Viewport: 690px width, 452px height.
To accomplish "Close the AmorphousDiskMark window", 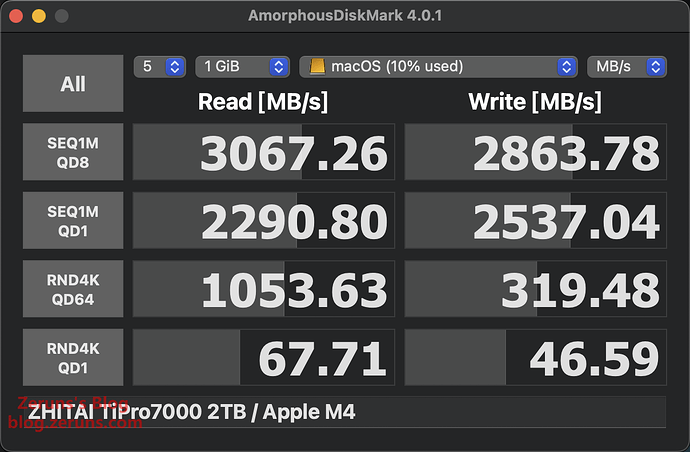I will (18, 17).
